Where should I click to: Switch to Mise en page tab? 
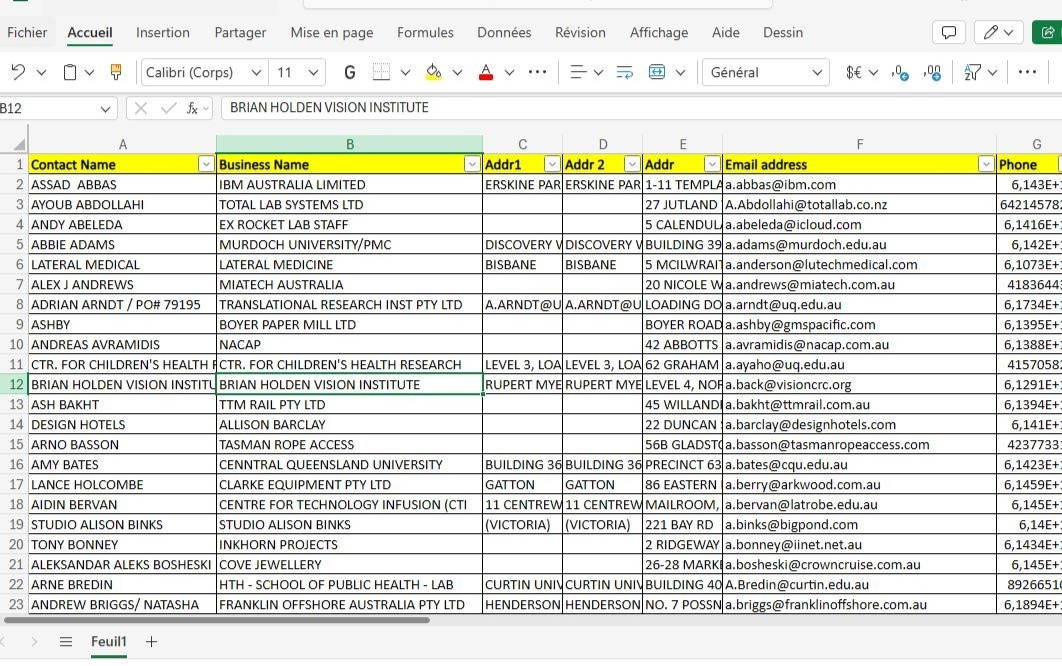point(332,33)
